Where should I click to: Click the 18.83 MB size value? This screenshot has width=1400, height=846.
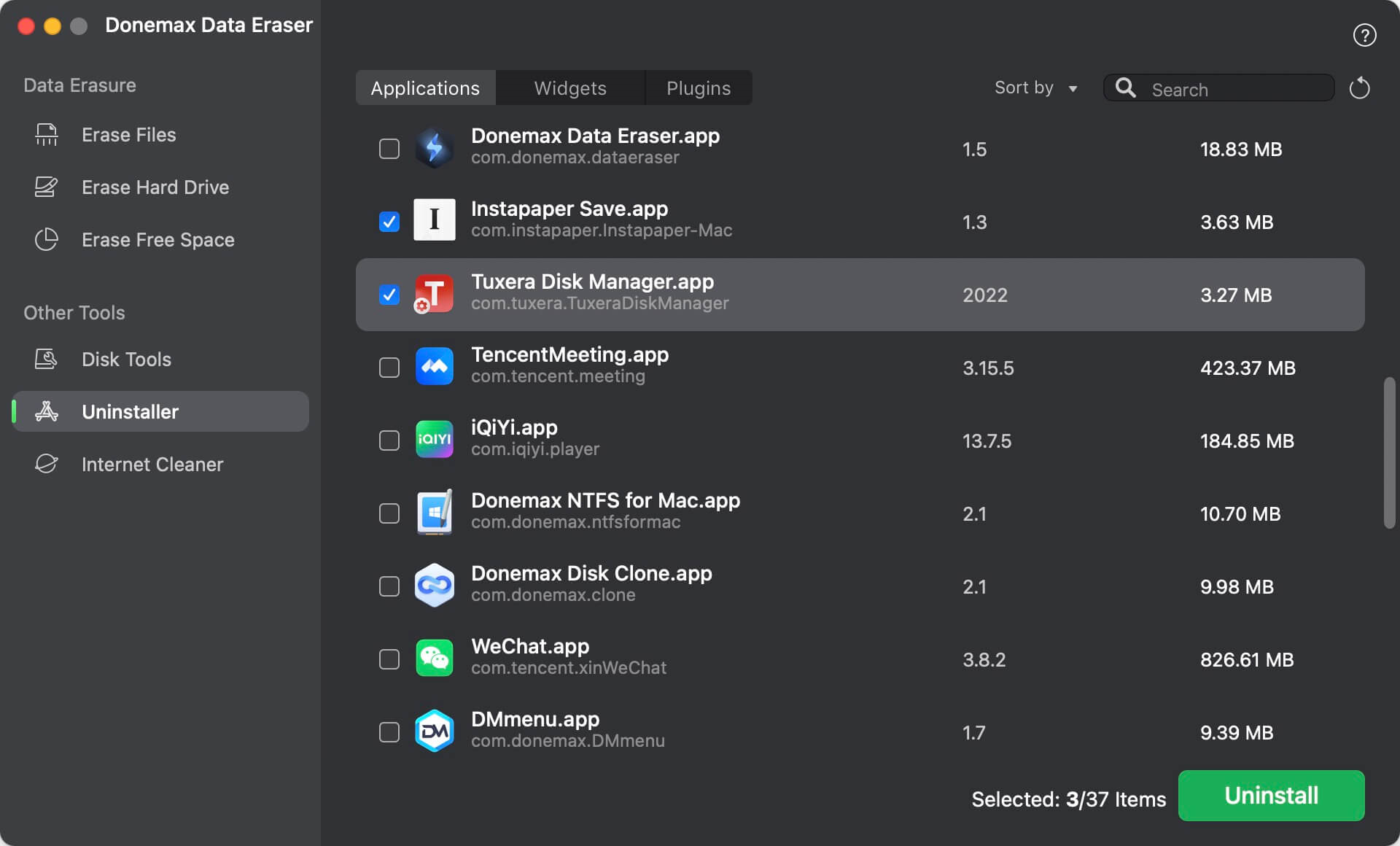tap(1241, 150)
